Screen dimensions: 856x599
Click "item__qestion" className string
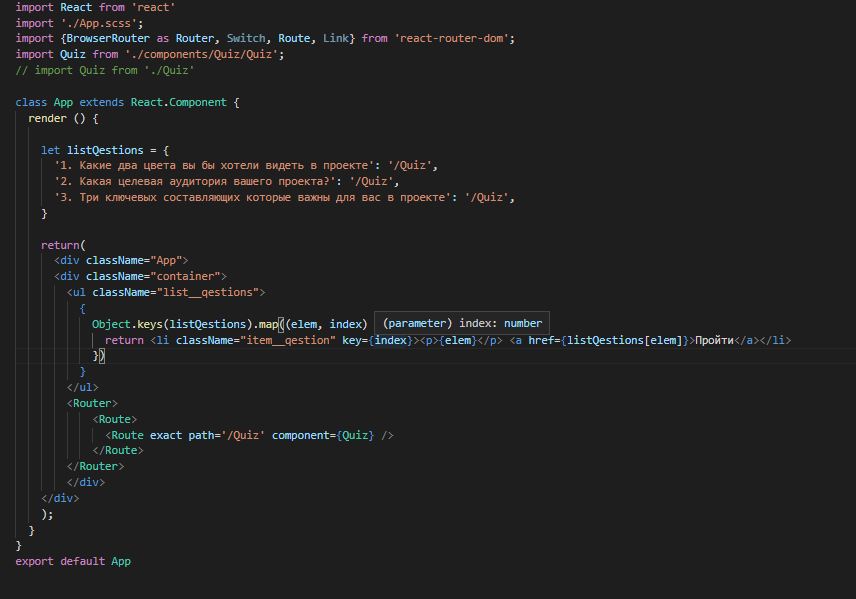coord(288,340)
